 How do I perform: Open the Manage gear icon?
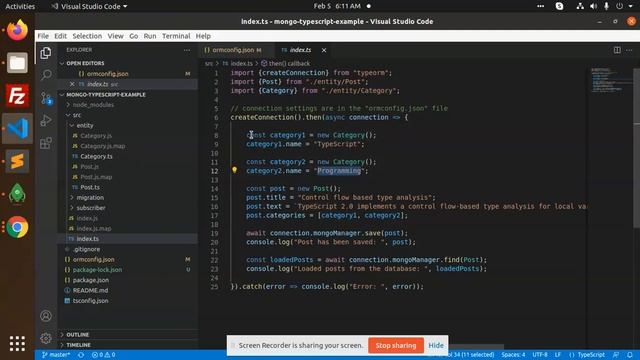pos(46,338)
